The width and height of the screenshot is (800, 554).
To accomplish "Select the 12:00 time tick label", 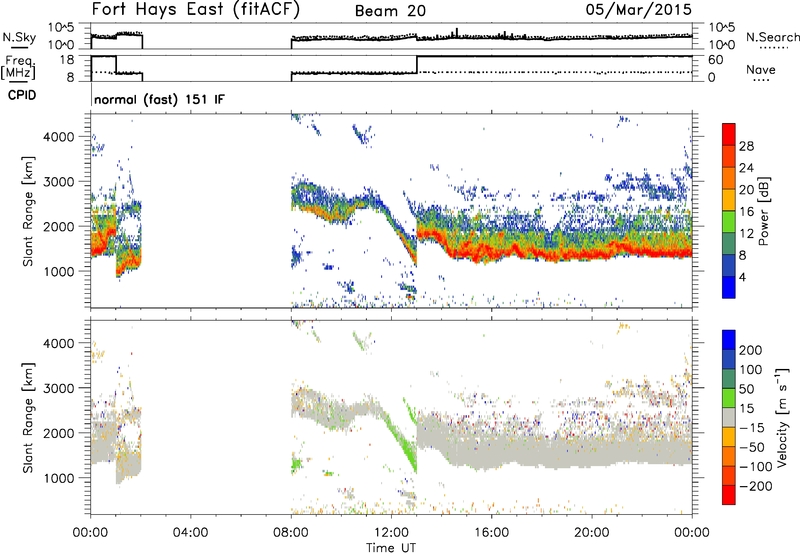I will 391,533.
